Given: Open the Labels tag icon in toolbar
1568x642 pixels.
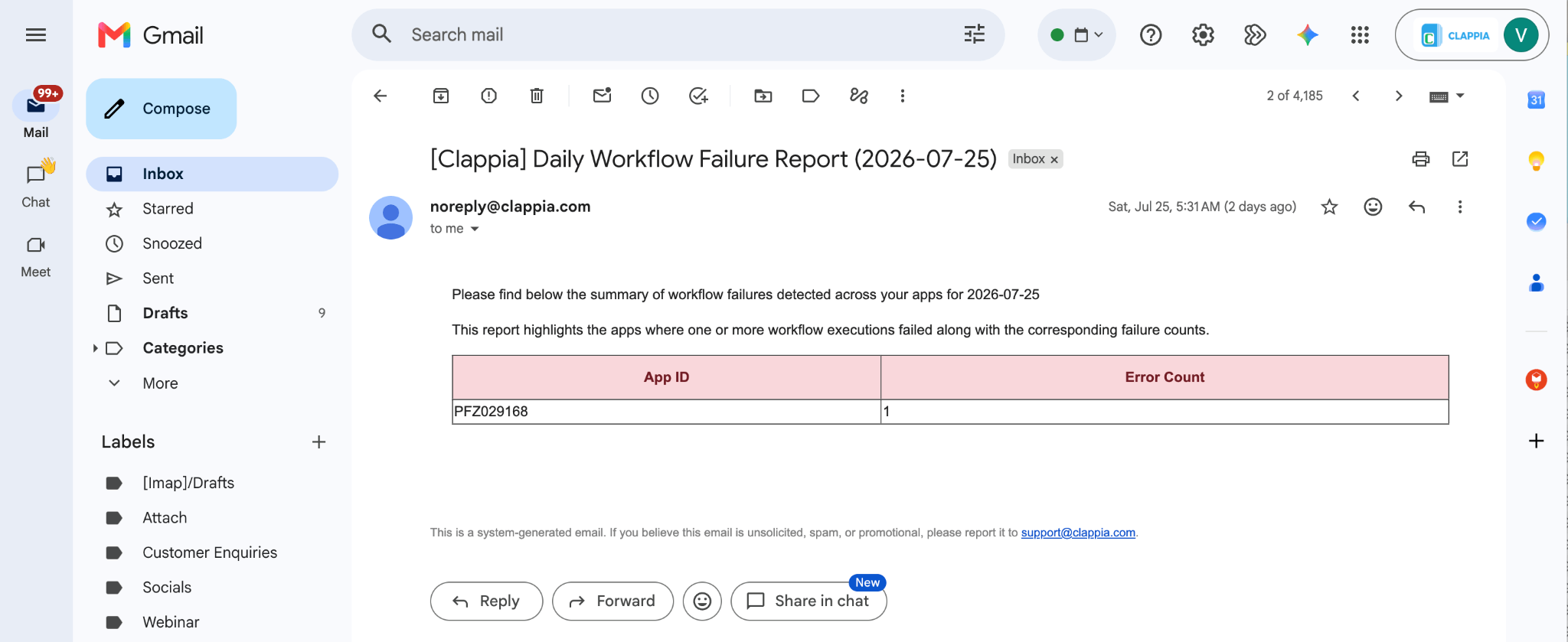Looking at the screenshot, I should (x=811, y=96).
